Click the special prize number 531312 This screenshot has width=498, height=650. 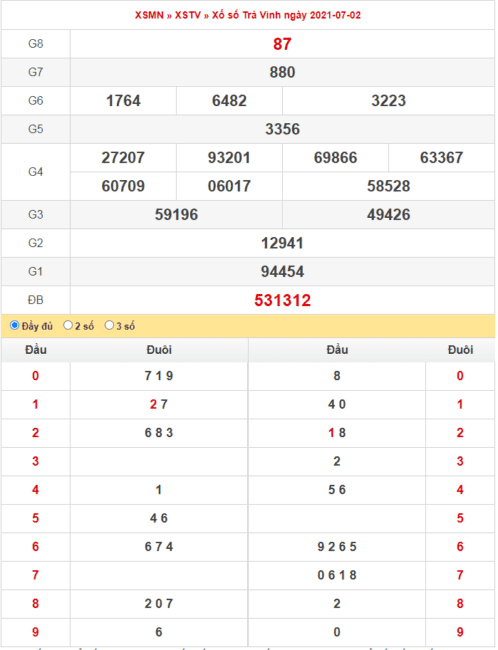(x=282, y=300)
